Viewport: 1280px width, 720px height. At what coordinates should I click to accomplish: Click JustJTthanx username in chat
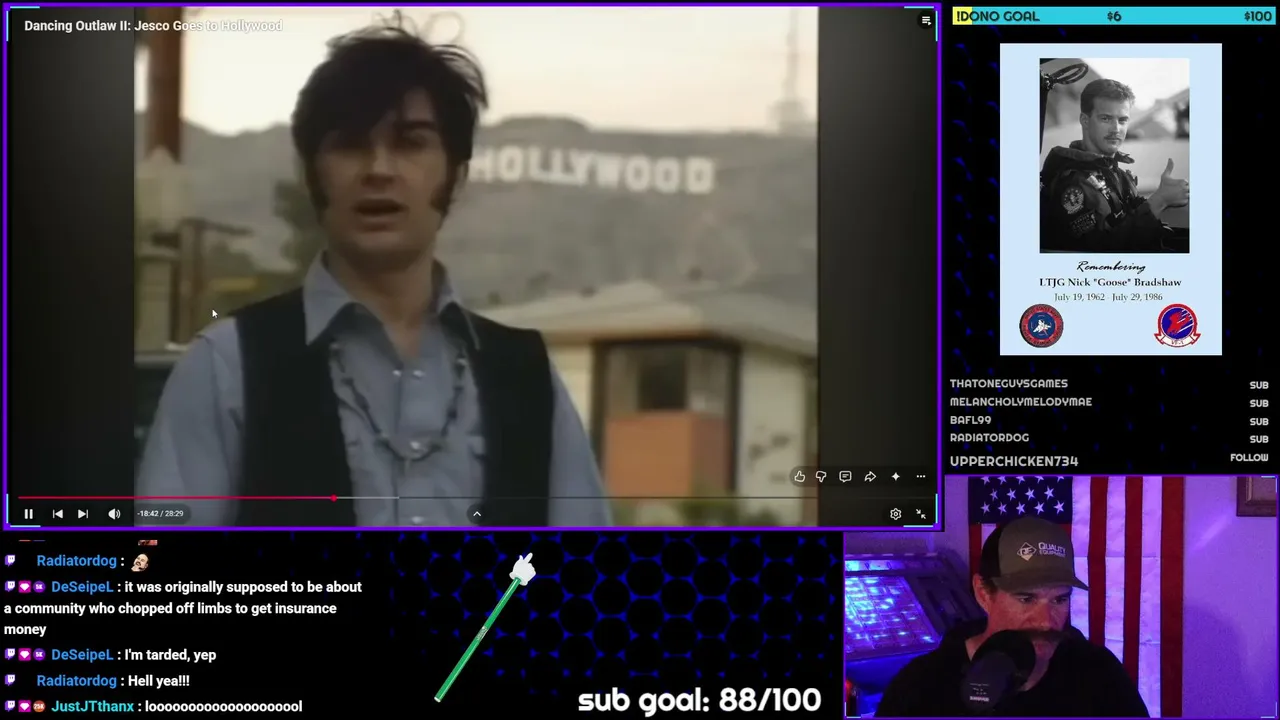pos(93,707)
